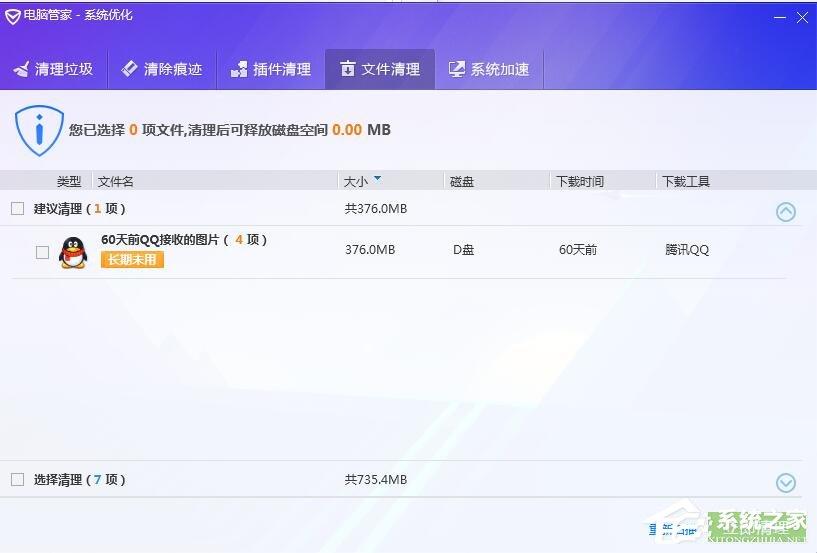Click the QQ penguin icon
Screen dimensions: 817x553
pos(73,252)
